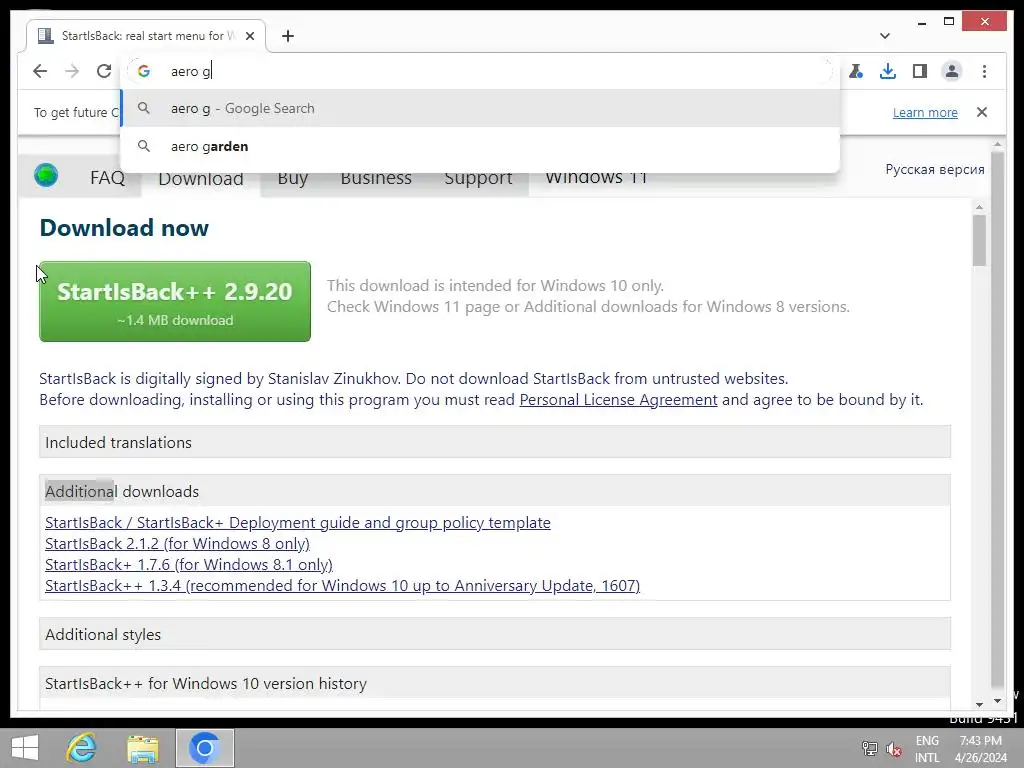The width and height of the screenshot is (1024, 768).
Task: Open a new tab with the plus icon
Action: [x=287, y=36]
